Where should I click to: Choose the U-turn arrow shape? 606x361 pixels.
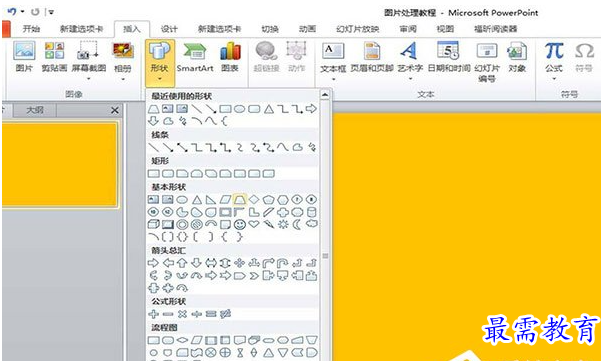[x=283, y=263]
